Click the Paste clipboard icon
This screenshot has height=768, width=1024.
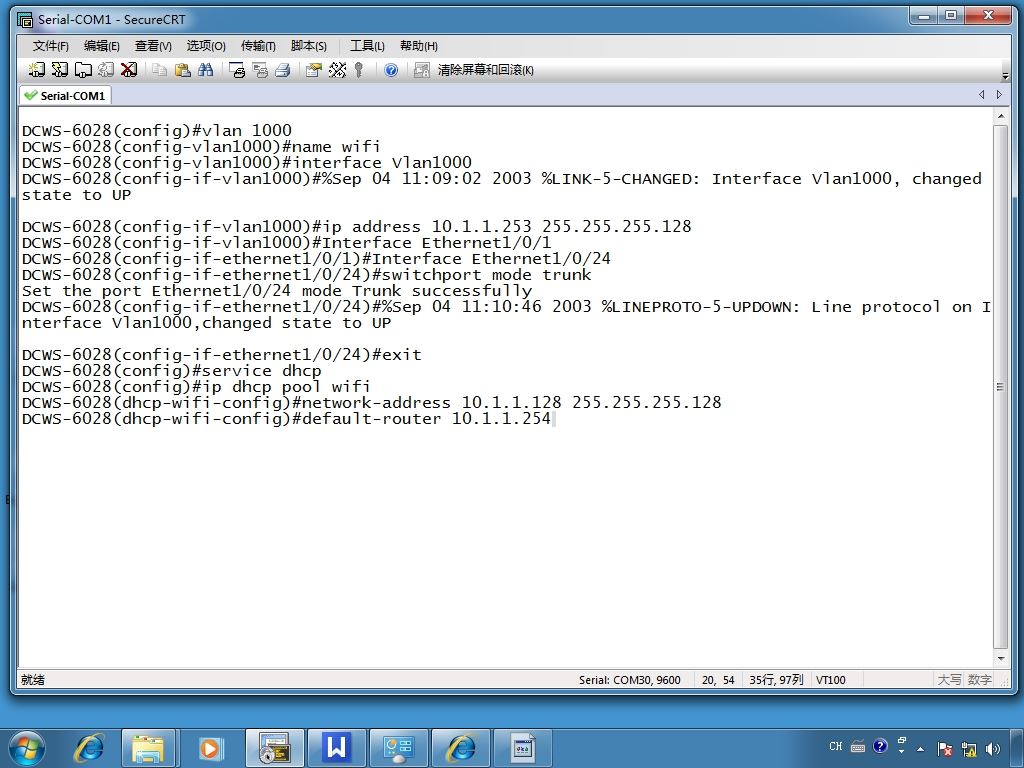tap(183, 70)
